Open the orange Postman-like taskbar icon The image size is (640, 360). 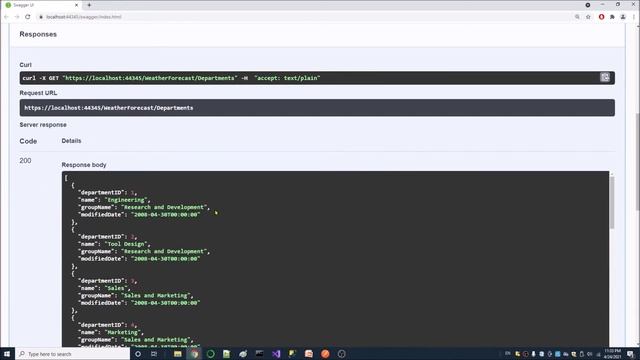coord(325,354)
